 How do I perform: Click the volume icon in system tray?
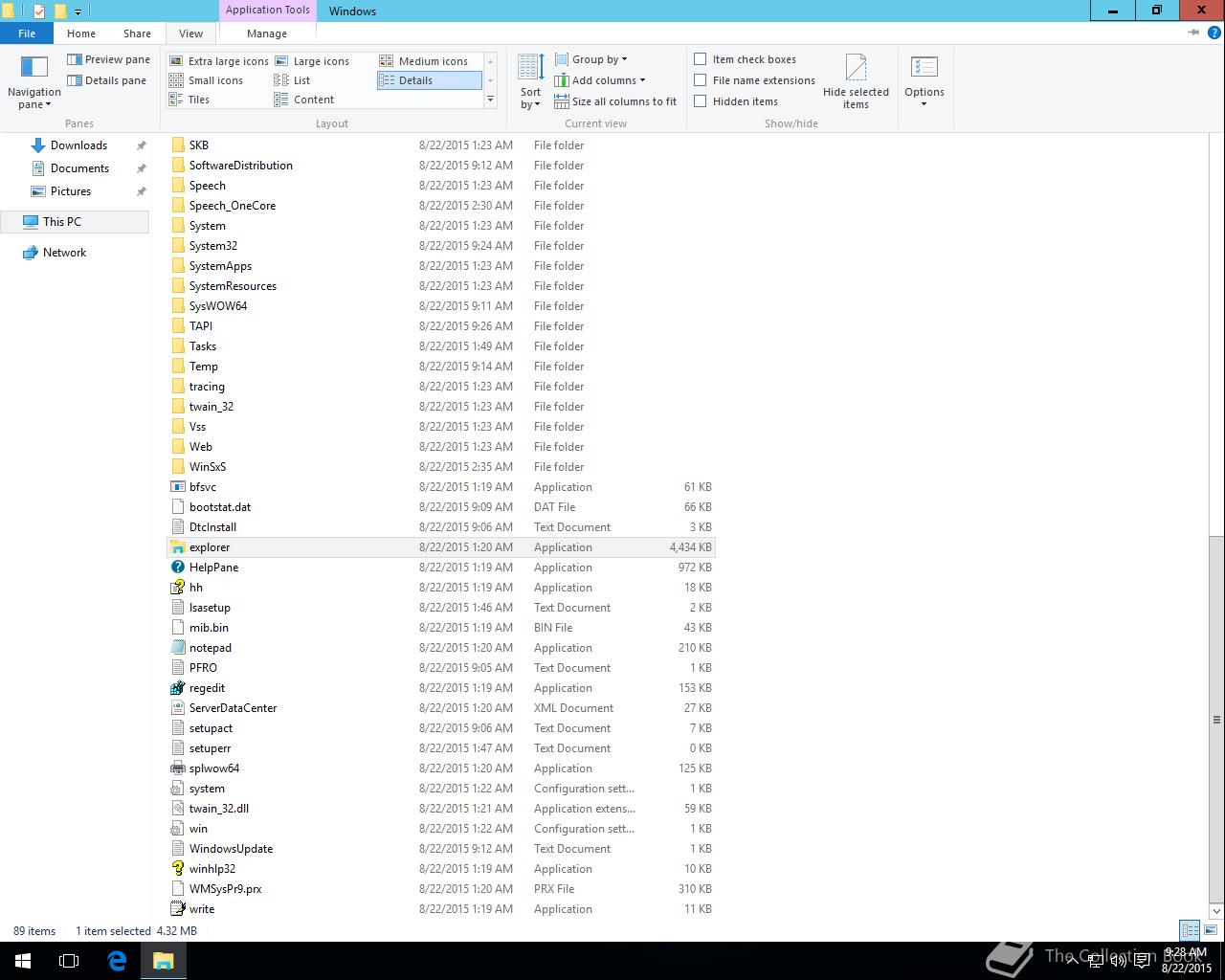[x=1117, y=961]
